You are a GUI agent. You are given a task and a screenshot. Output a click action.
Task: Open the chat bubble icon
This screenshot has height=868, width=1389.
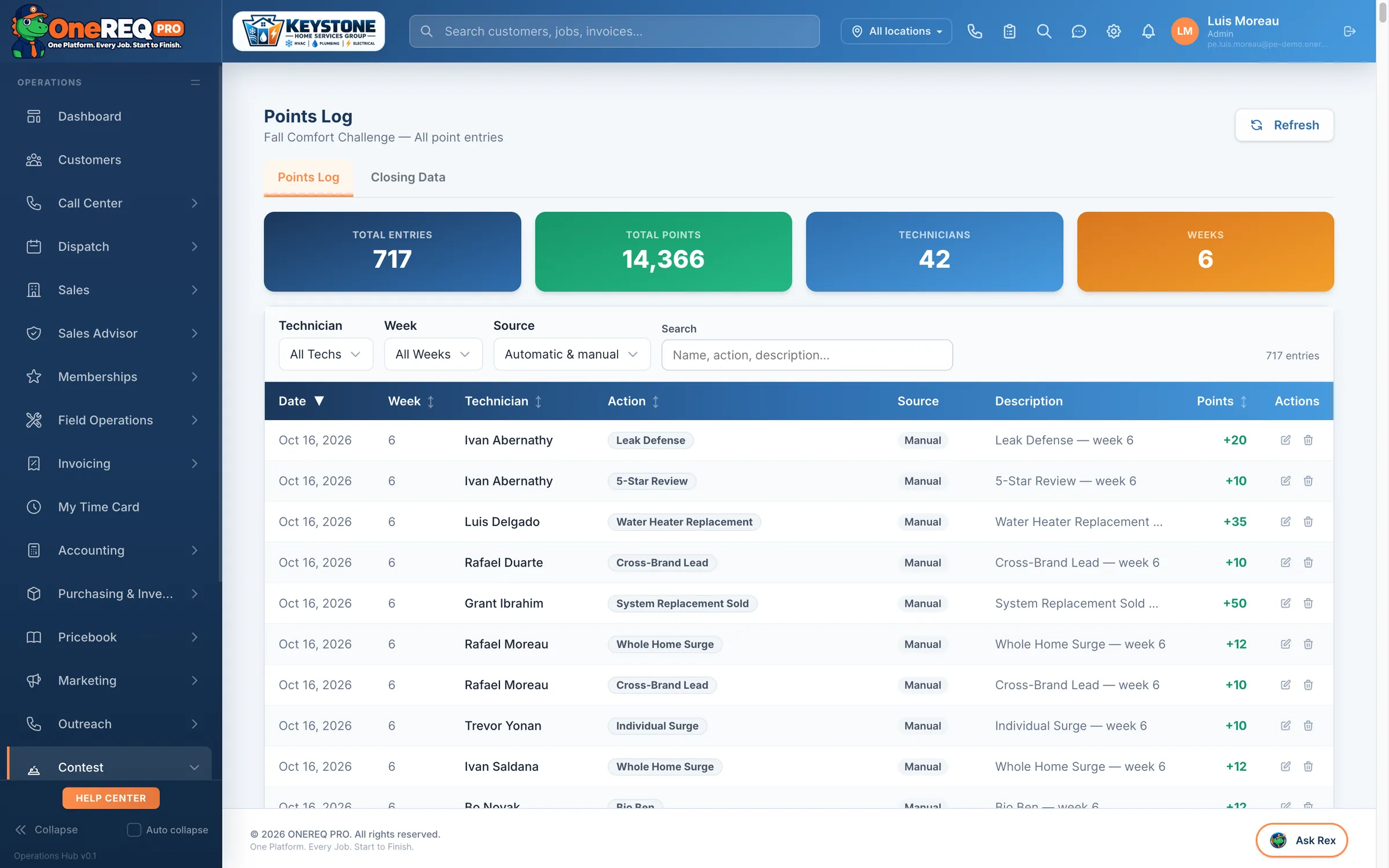[1079, 31]
